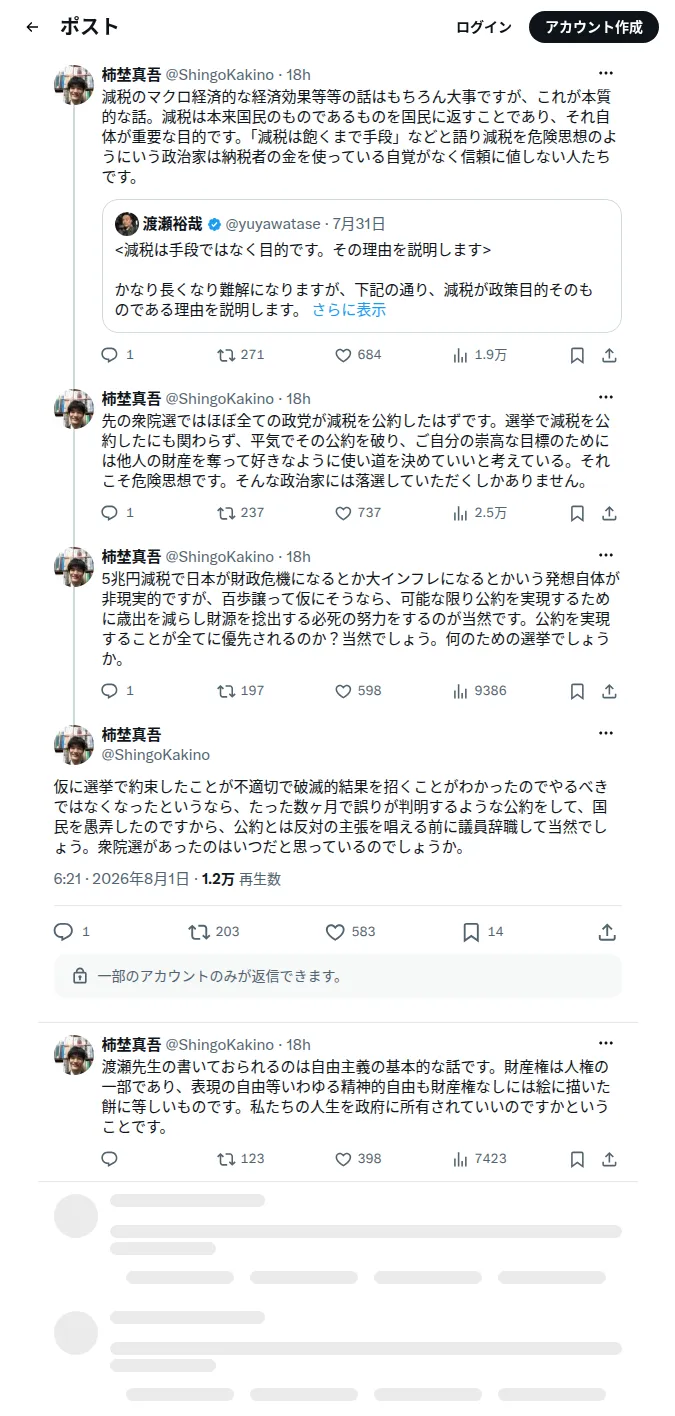Open more options menu on the main post
675x1416 pixels.
[606, 733]
